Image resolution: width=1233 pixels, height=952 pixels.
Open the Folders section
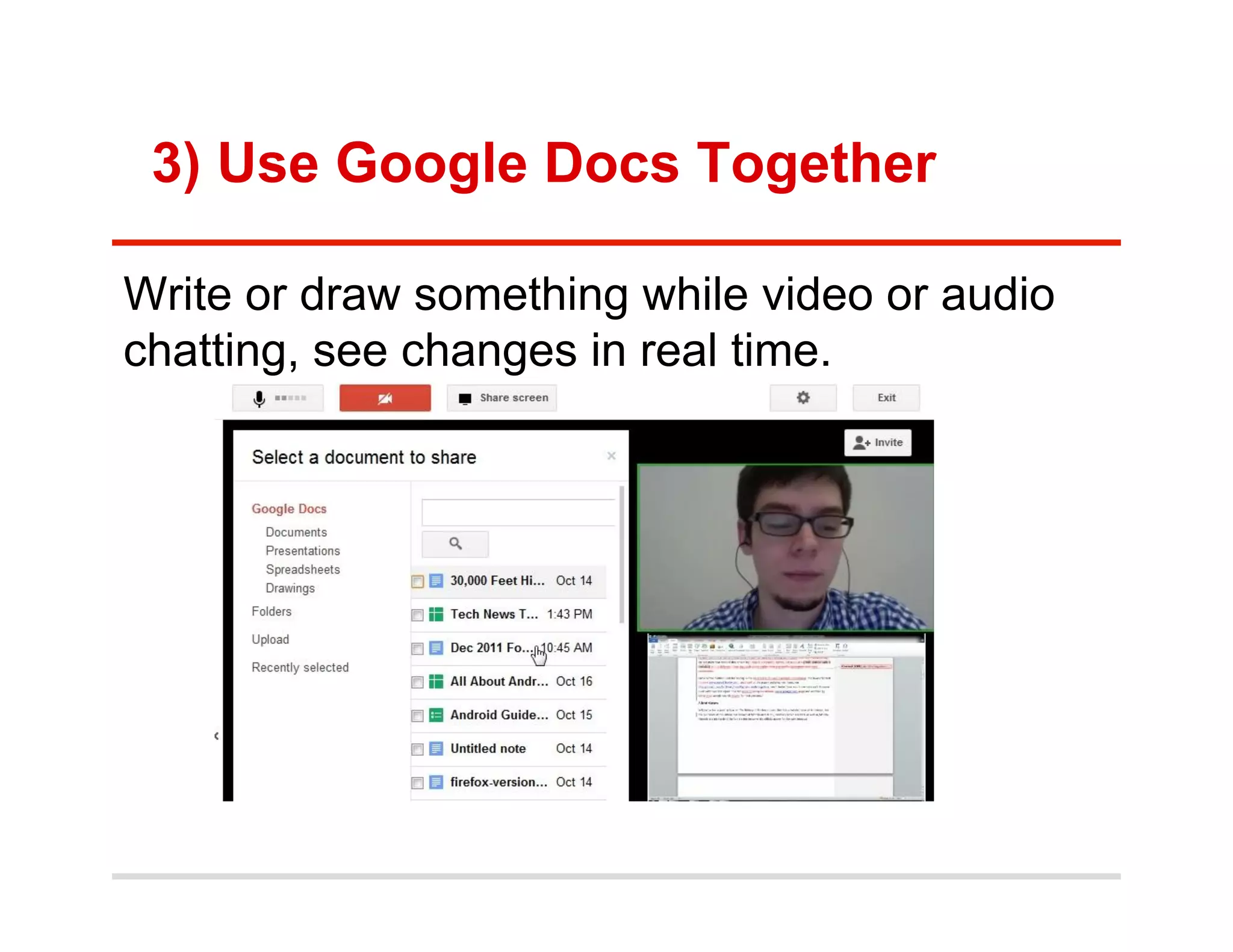[x=272, y=611]
